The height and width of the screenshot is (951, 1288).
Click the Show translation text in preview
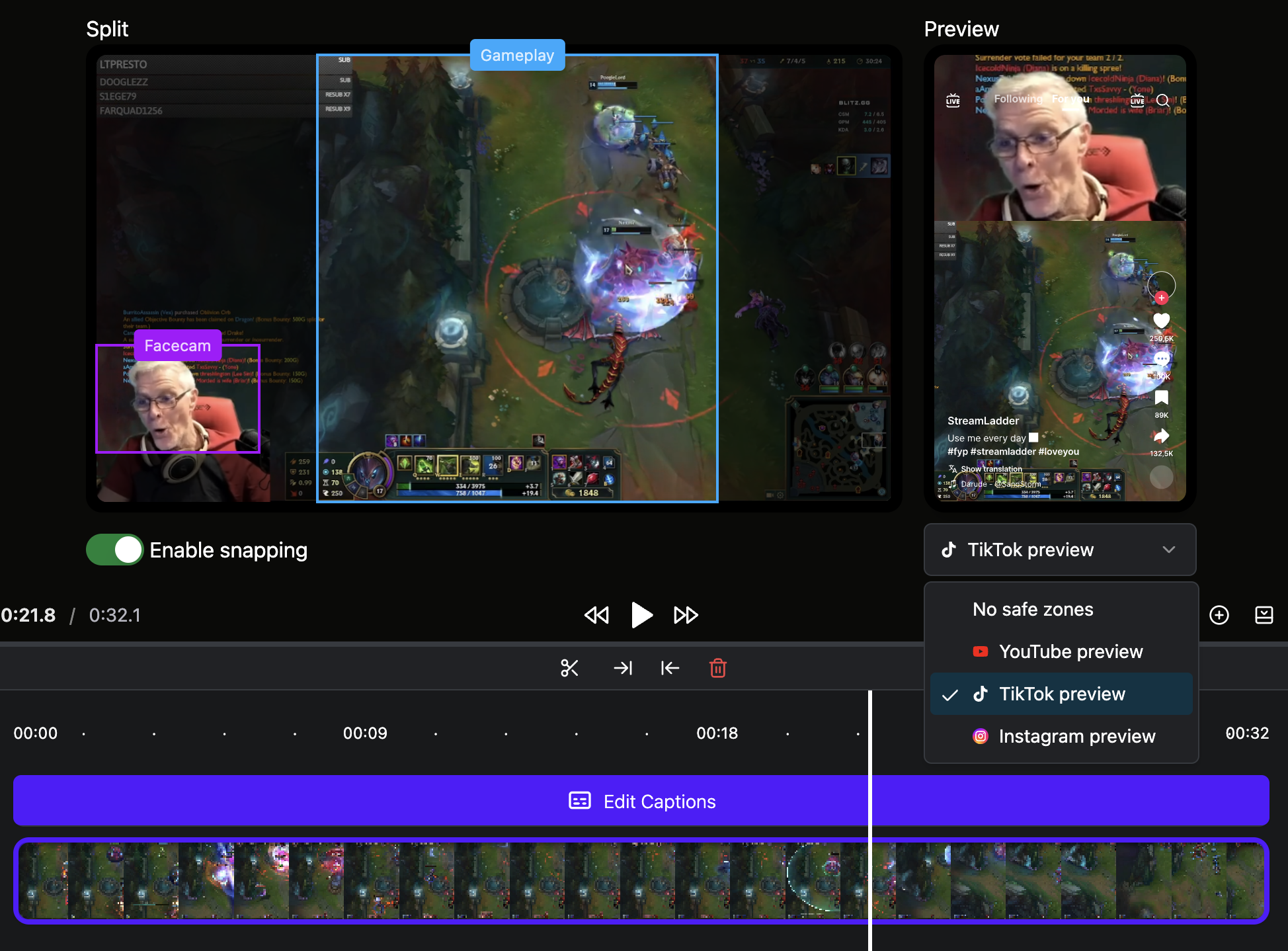(x=991, y=469)
